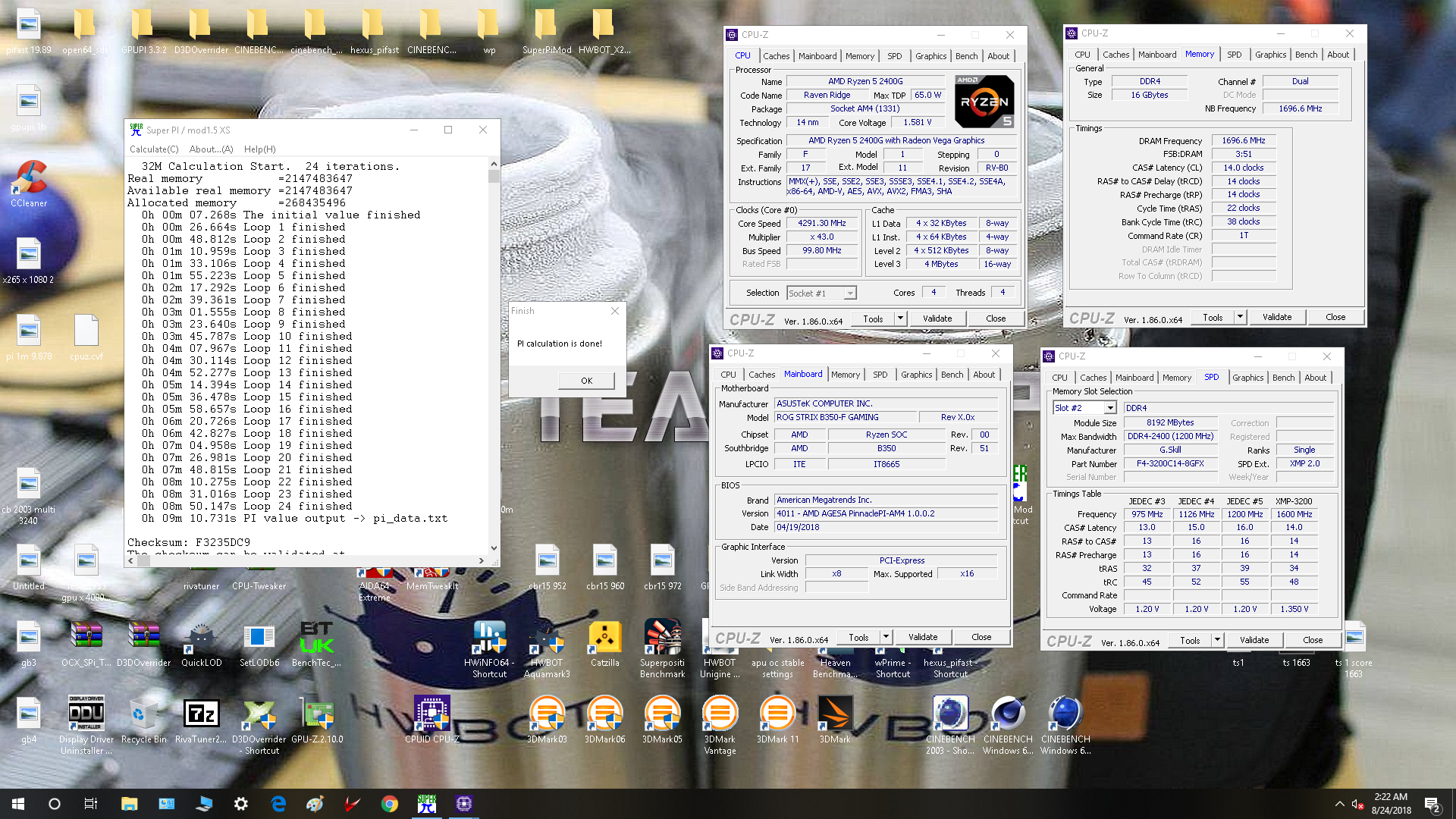Viewport: 1456px width, 819px height.
Task: Click Super PI horizontal scroll right arrow
Action: (481, 560)
